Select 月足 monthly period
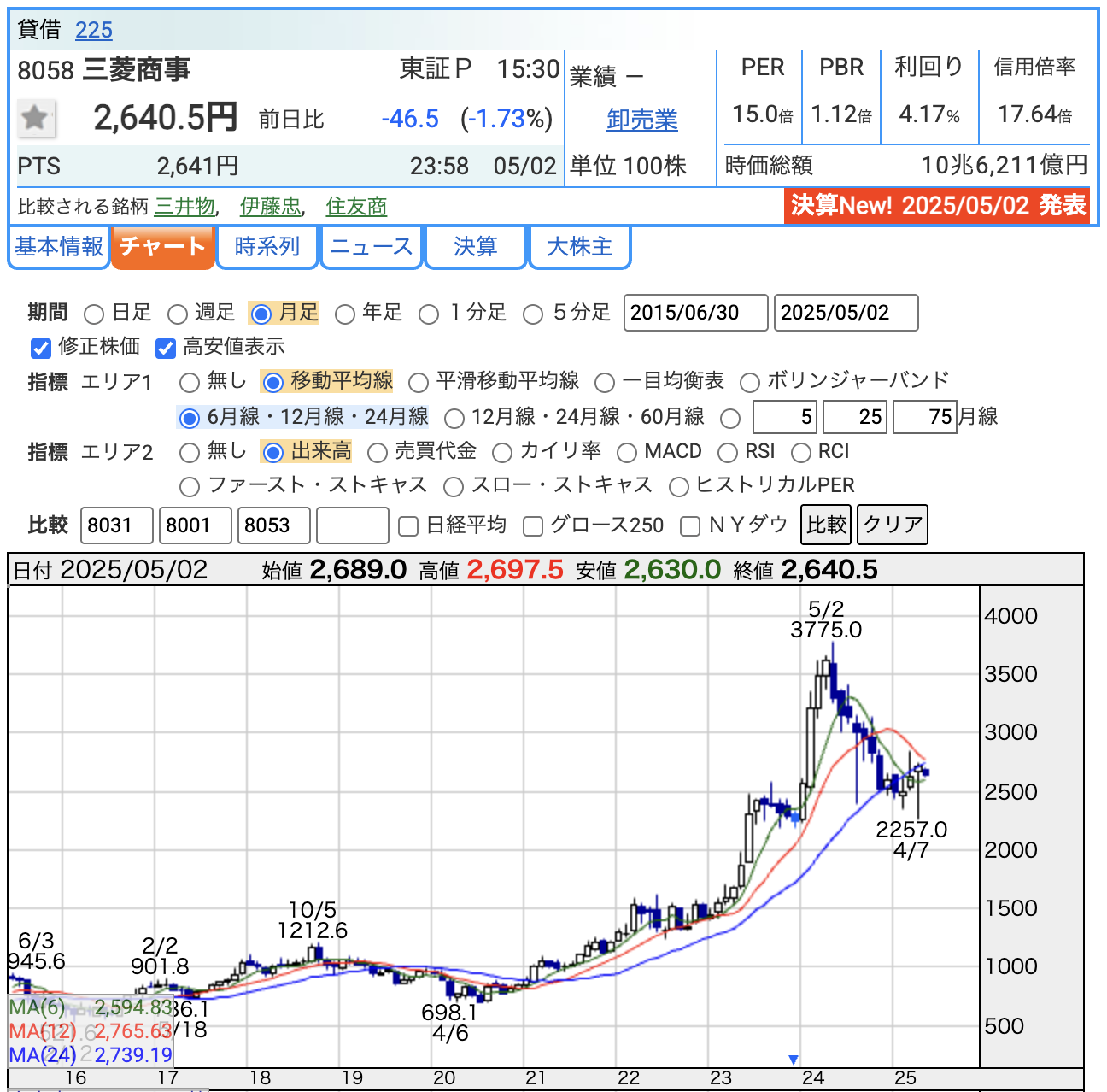 pyautogui.click(x=261, y=314)
